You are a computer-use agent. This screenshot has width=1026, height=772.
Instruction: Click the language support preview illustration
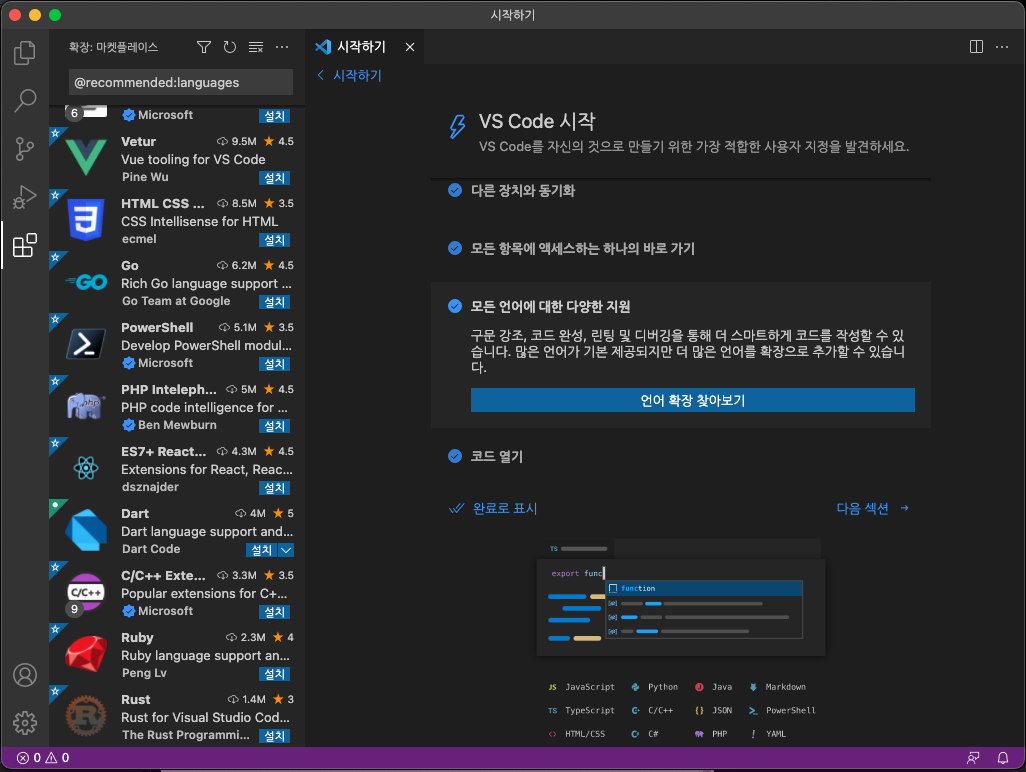(x=681, y=641)
